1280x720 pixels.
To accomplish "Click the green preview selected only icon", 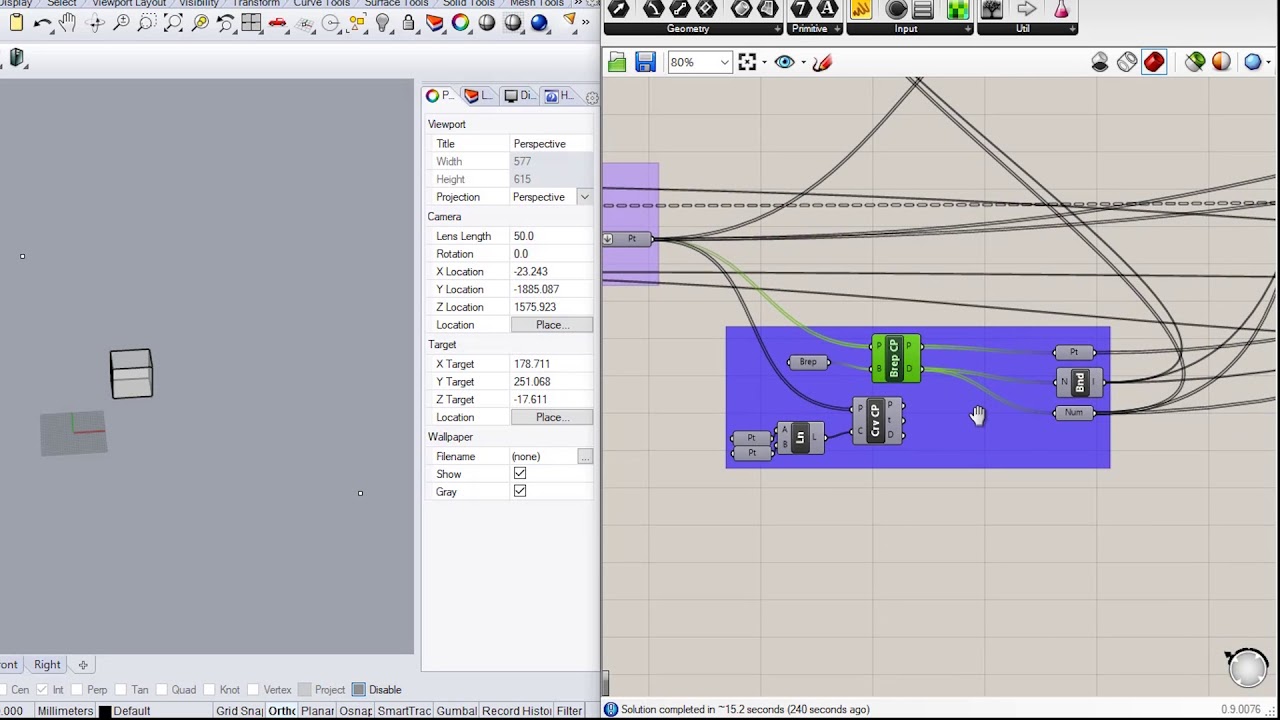I will coord(1195,62).
